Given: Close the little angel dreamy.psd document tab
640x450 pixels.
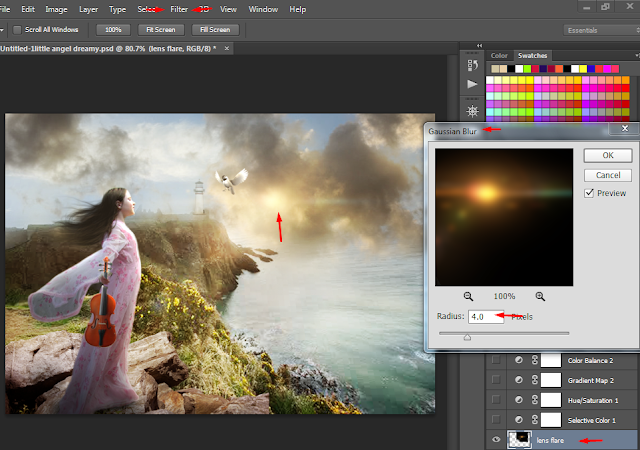Looking at the screenshot, I should 227,49.
